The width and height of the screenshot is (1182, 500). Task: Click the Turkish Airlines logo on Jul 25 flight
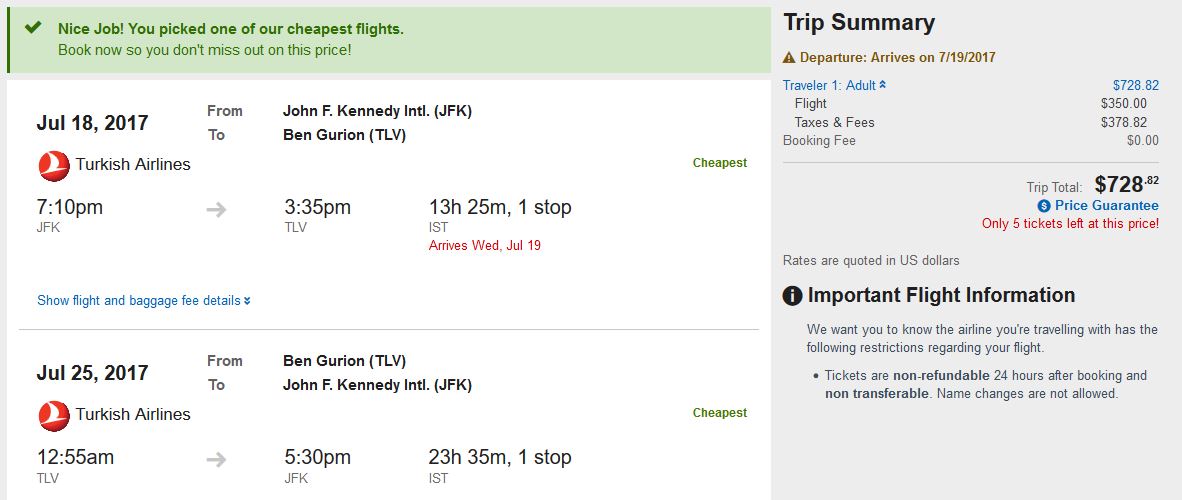(x=54, y=415)
